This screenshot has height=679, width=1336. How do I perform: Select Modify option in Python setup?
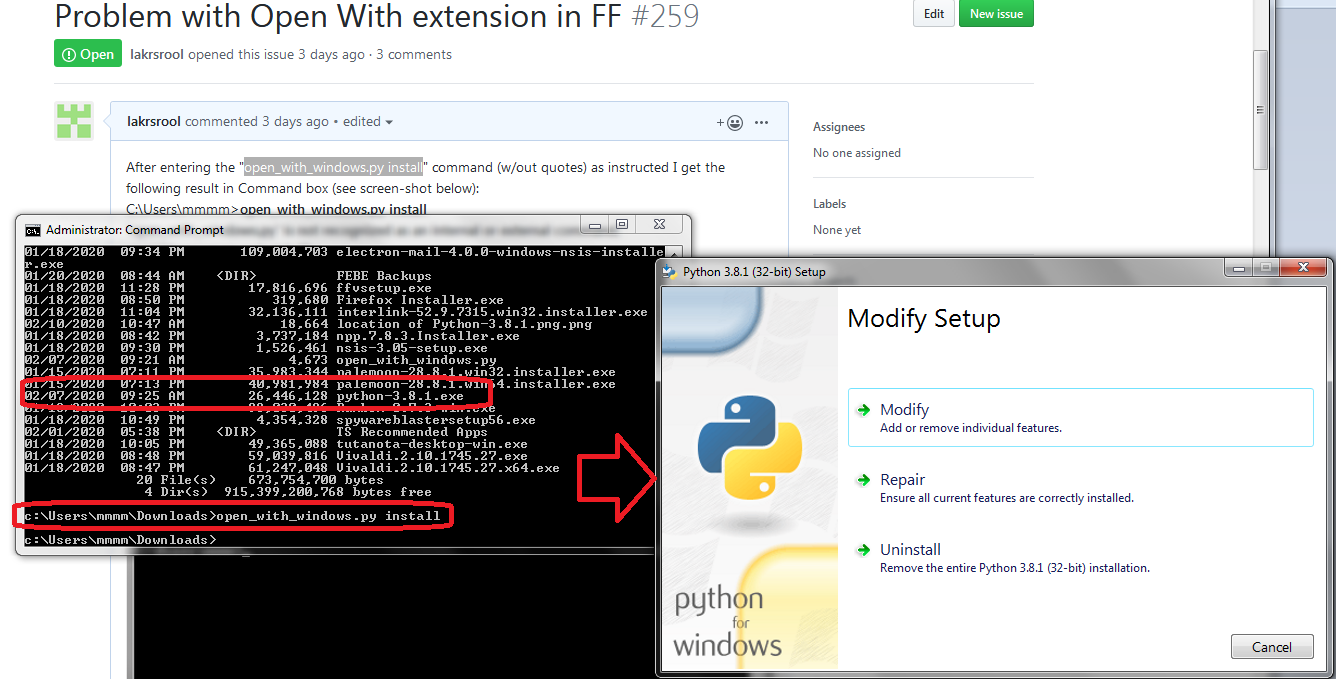[1080, 417]
